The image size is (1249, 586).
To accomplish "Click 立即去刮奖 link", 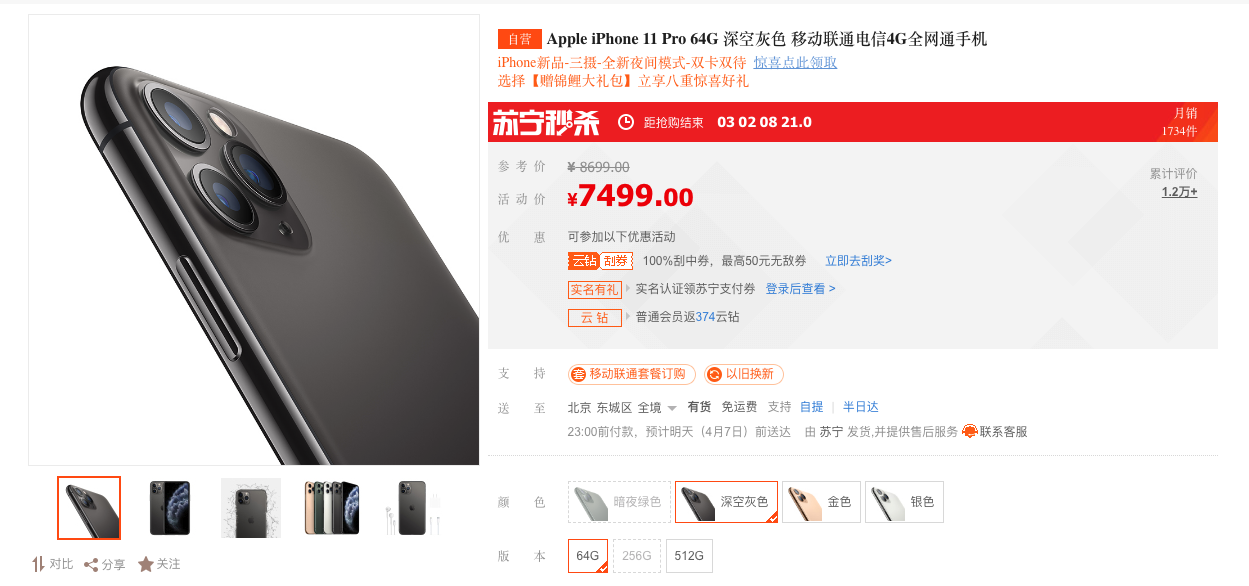I will point(858,261).
